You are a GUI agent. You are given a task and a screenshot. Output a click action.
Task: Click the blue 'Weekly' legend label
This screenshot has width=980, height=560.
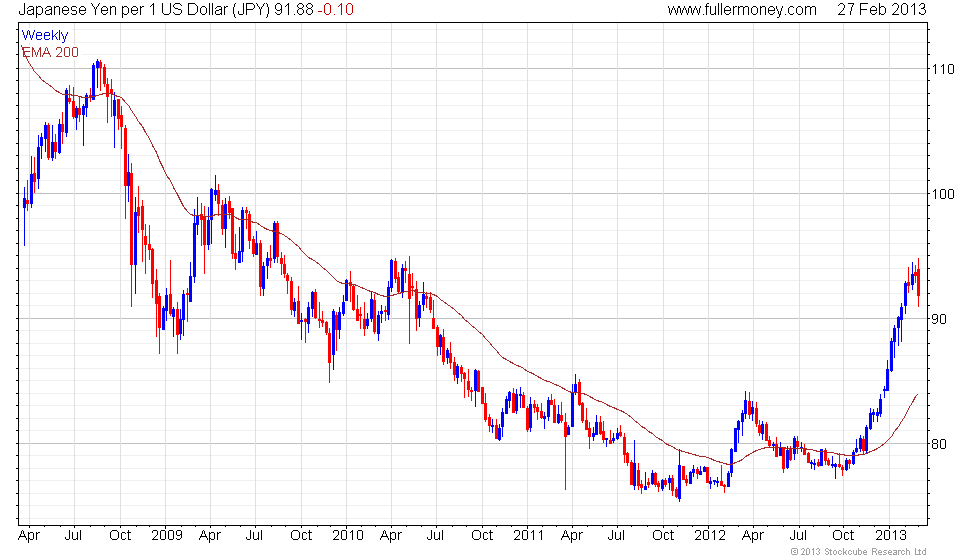click(45, 36)
